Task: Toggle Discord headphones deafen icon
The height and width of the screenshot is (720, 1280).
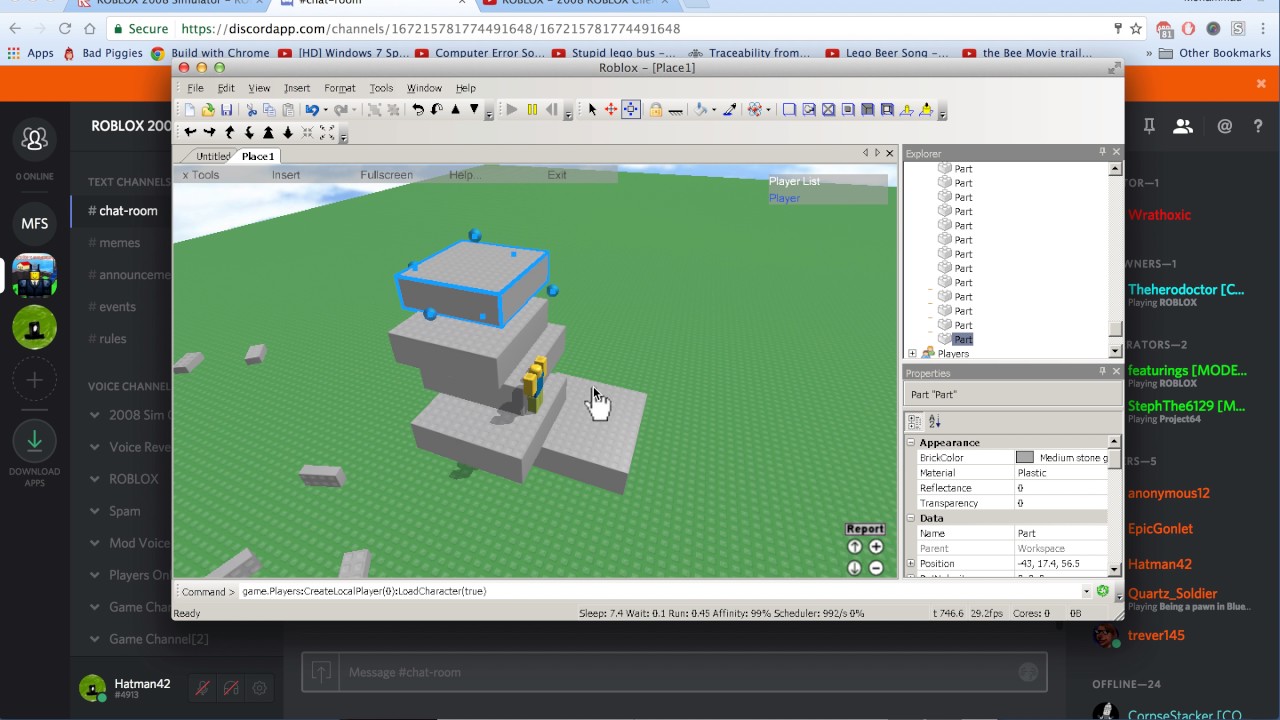Action: tap(231, 688)
